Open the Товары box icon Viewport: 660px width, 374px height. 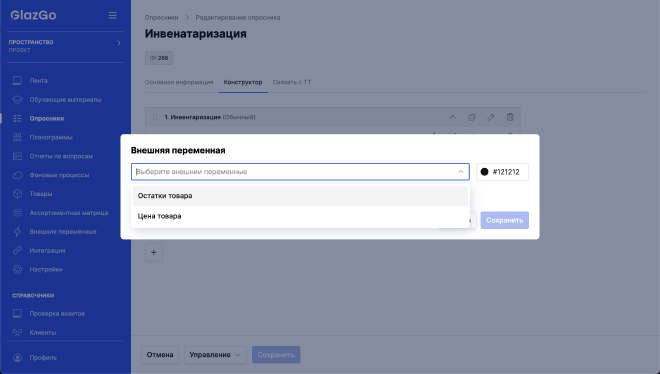[17, 194]
